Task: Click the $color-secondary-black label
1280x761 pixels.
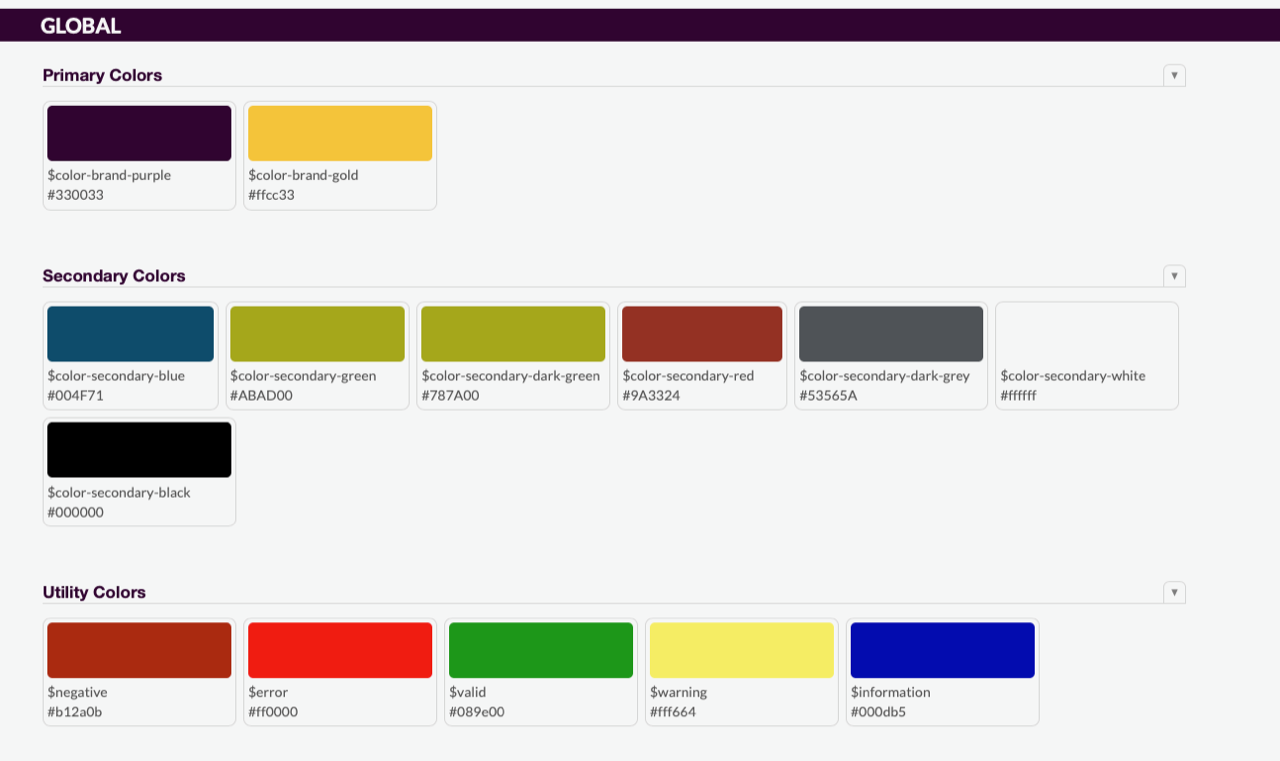Action: [x=119, y=493]
